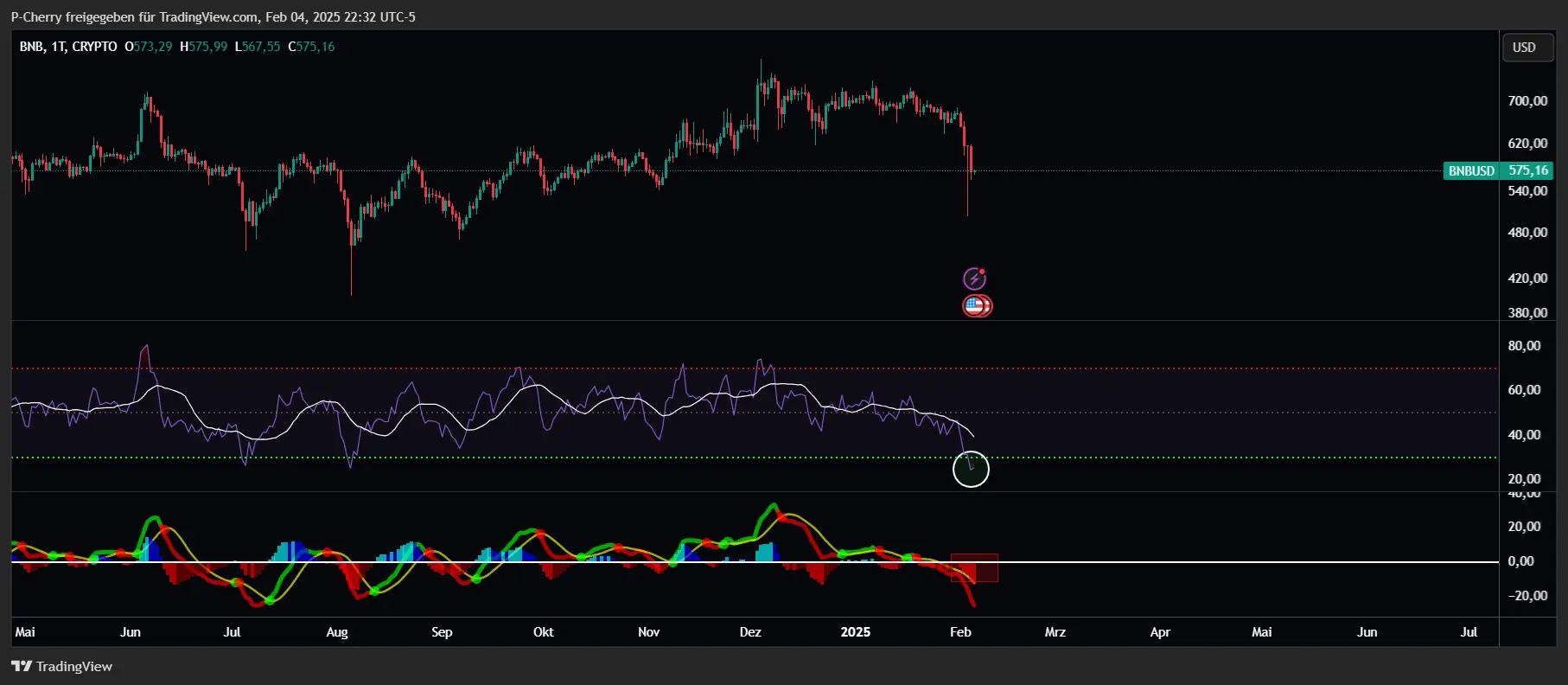Click the 575,16 current price tag

(1528, 170)
